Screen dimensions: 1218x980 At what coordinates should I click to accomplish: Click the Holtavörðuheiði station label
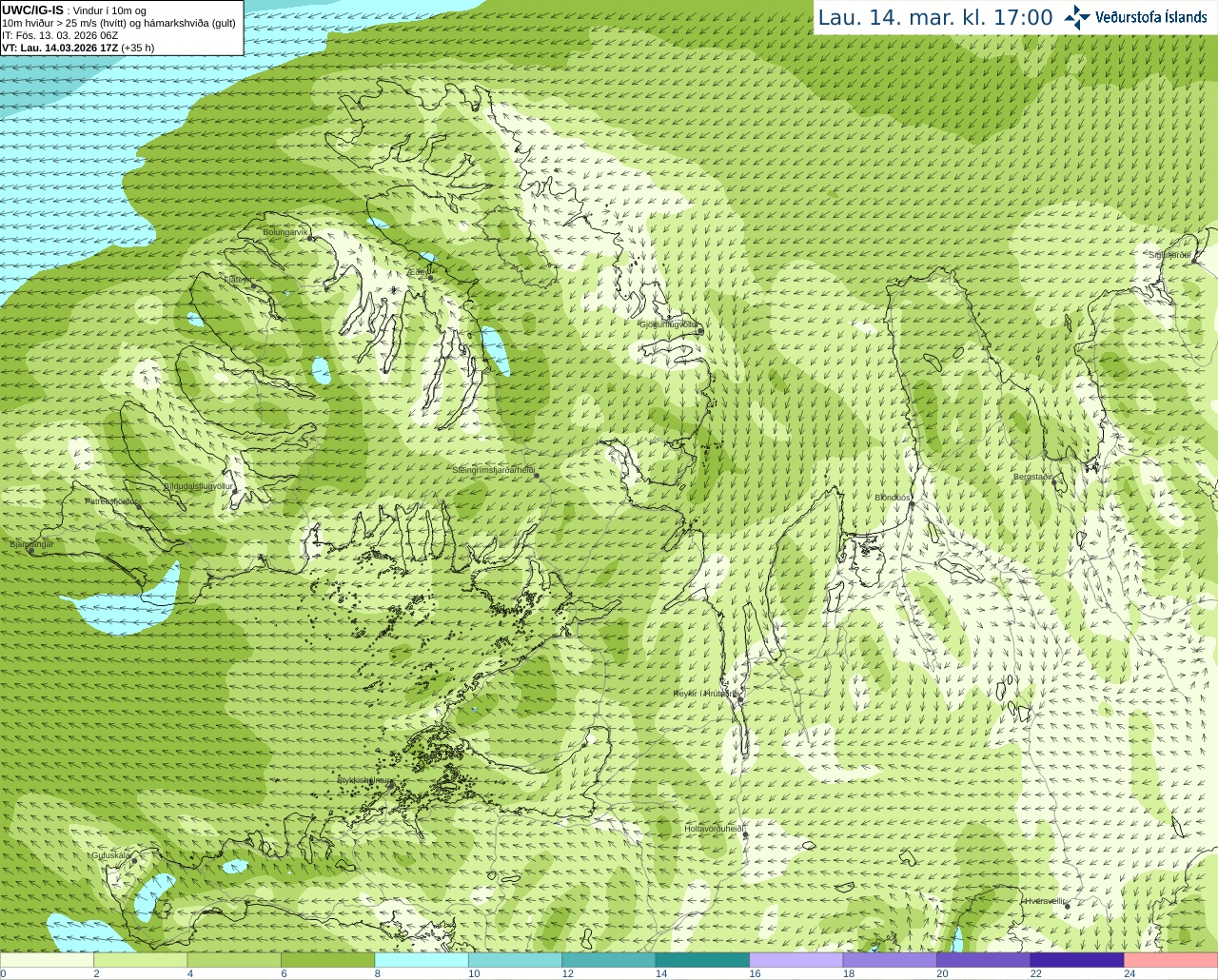714,829
